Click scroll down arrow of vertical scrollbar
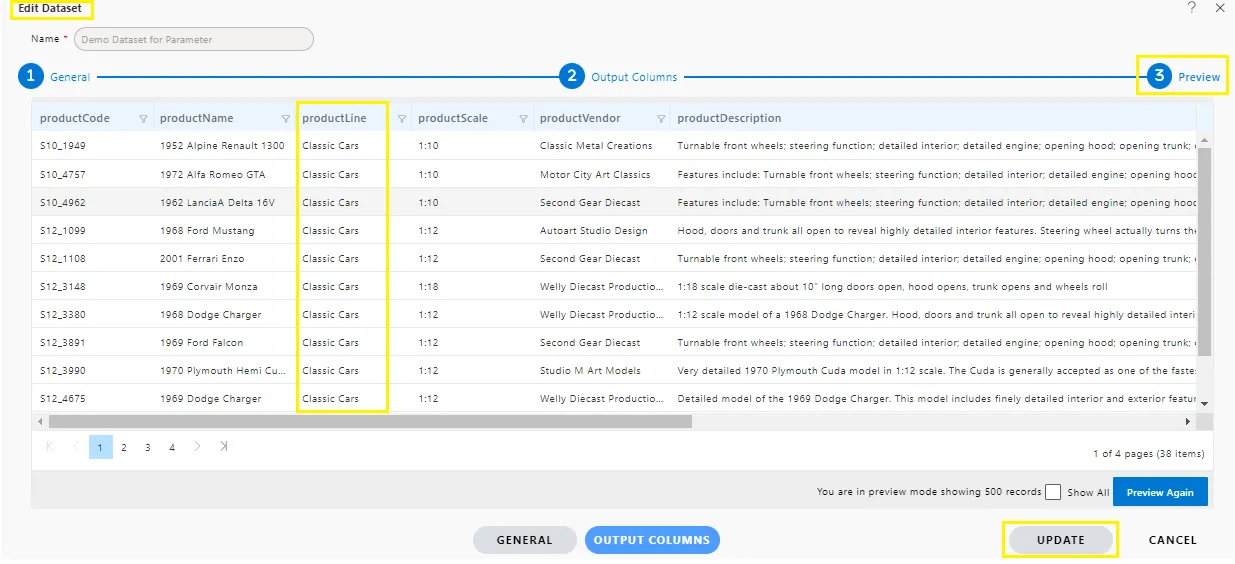Viewport: 1235px width, 564px height. (x=1205, y=403)
